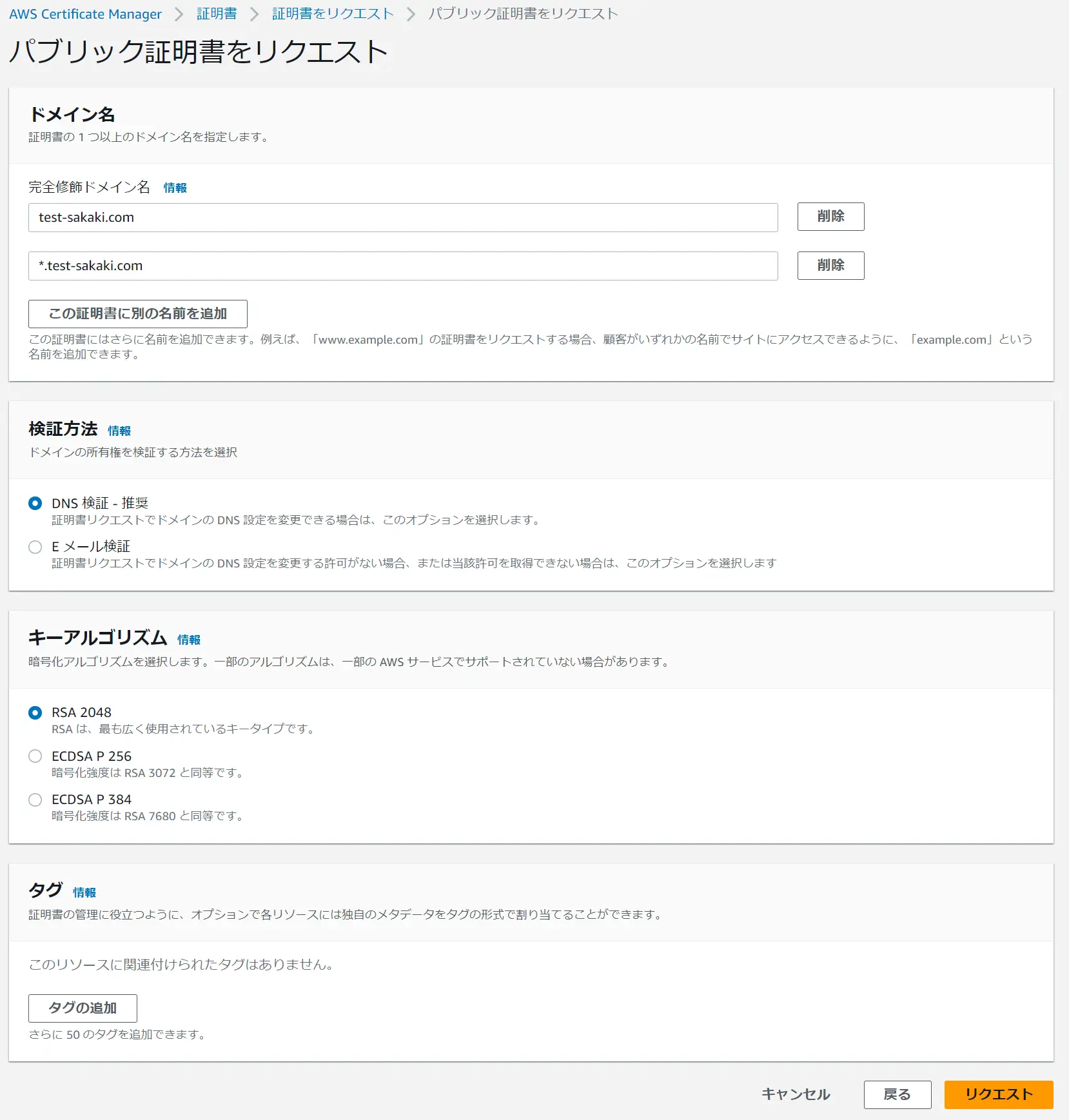Click タグの追加 button
Image resolution: width=1069 pixels, height=1120 pixels.
pyautogui.click(x=83, y=1008)
